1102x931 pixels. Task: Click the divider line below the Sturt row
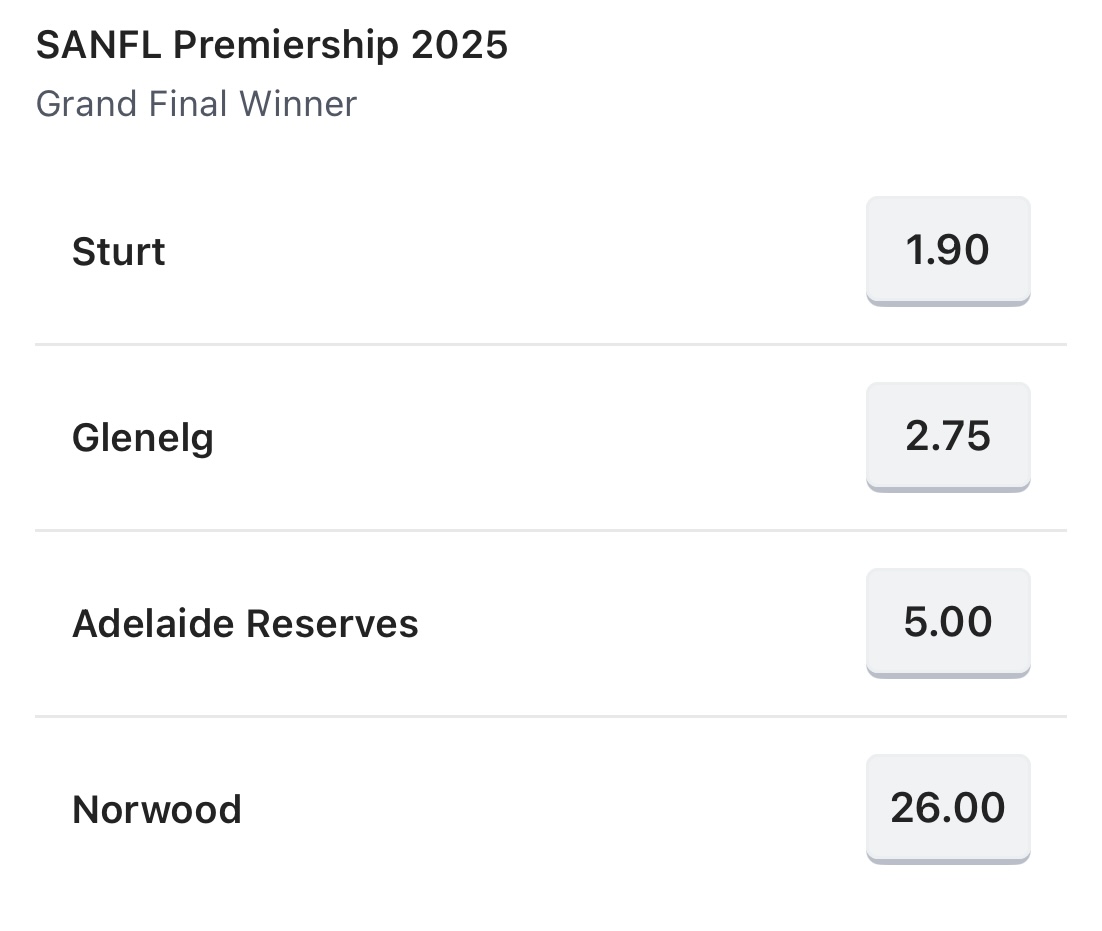[x=551, y=344]
